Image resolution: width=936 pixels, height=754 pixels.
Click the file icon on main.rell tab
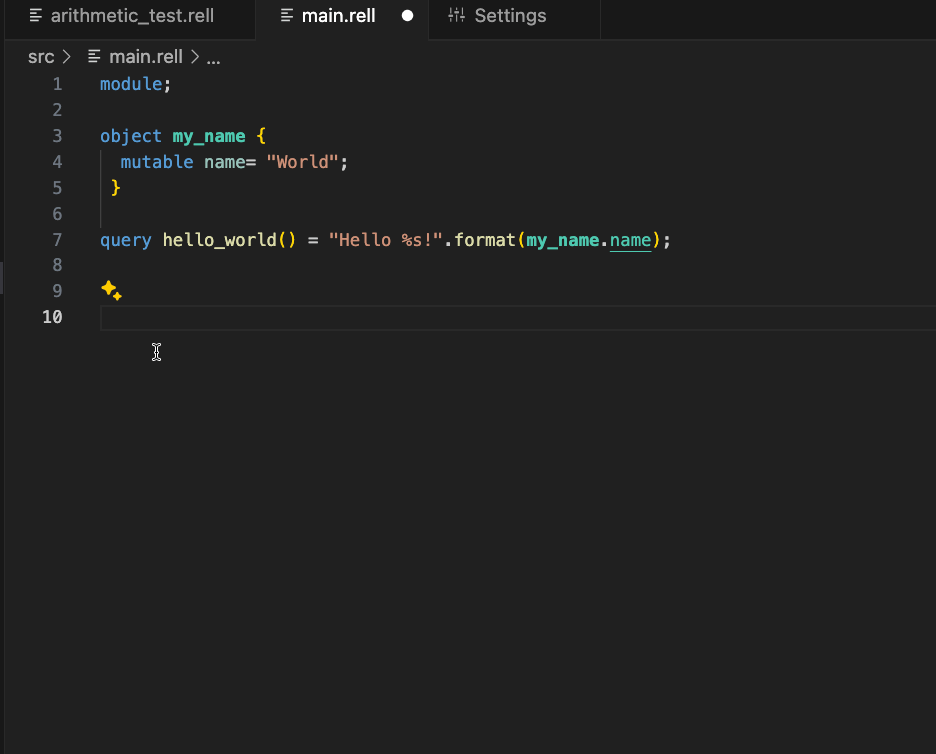click(287, 16)
